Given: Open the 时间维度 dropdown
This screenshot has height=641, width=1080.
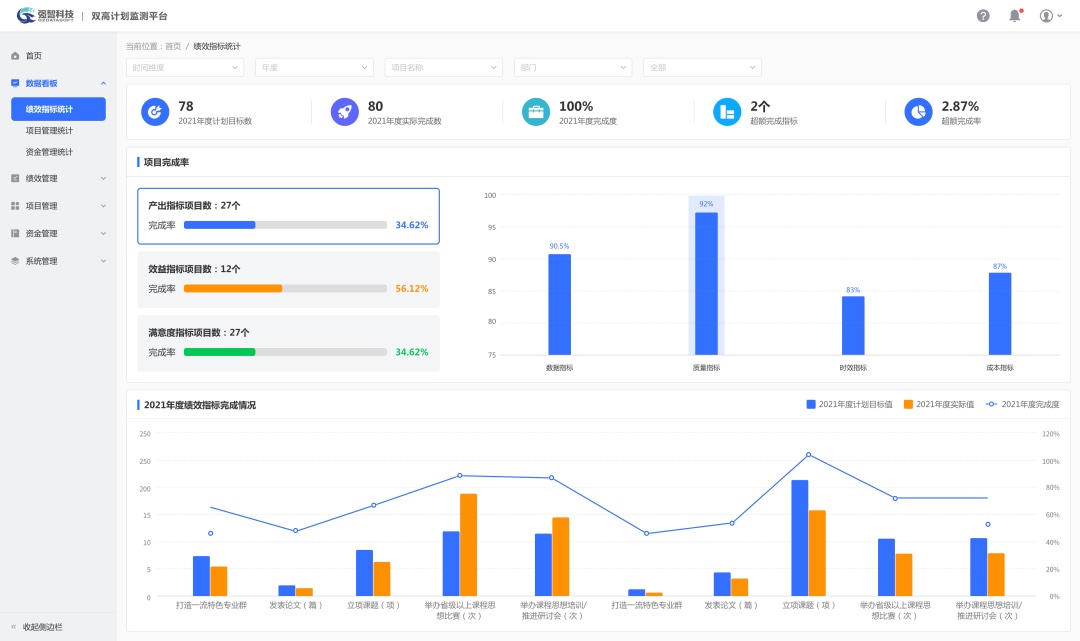Looking at the screenshot, I should click(185, 68).
